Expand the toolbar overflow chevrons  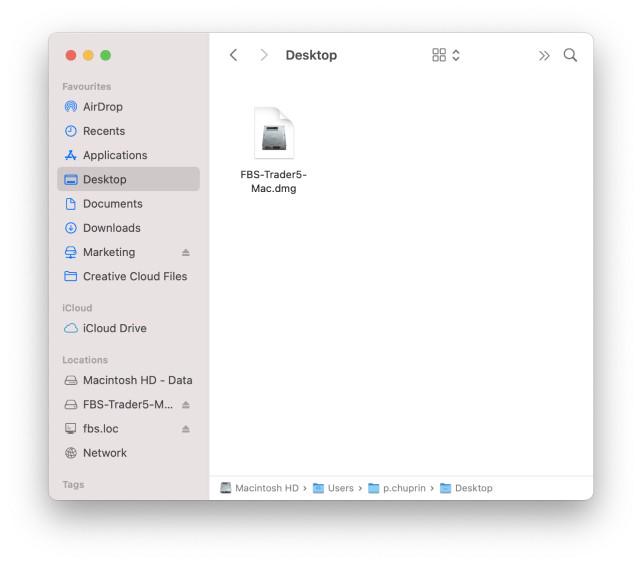point(544,56)
